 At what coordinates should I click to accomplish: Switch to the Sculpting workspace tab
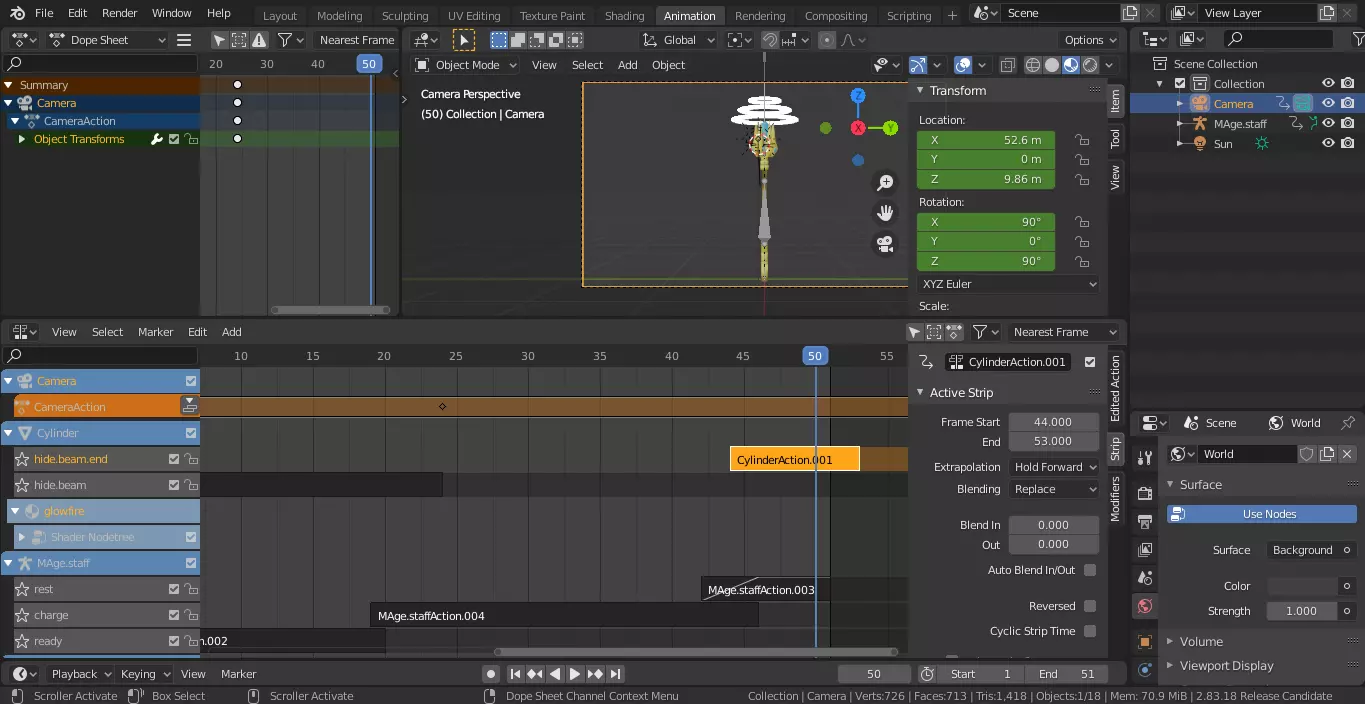pos(405,15)
